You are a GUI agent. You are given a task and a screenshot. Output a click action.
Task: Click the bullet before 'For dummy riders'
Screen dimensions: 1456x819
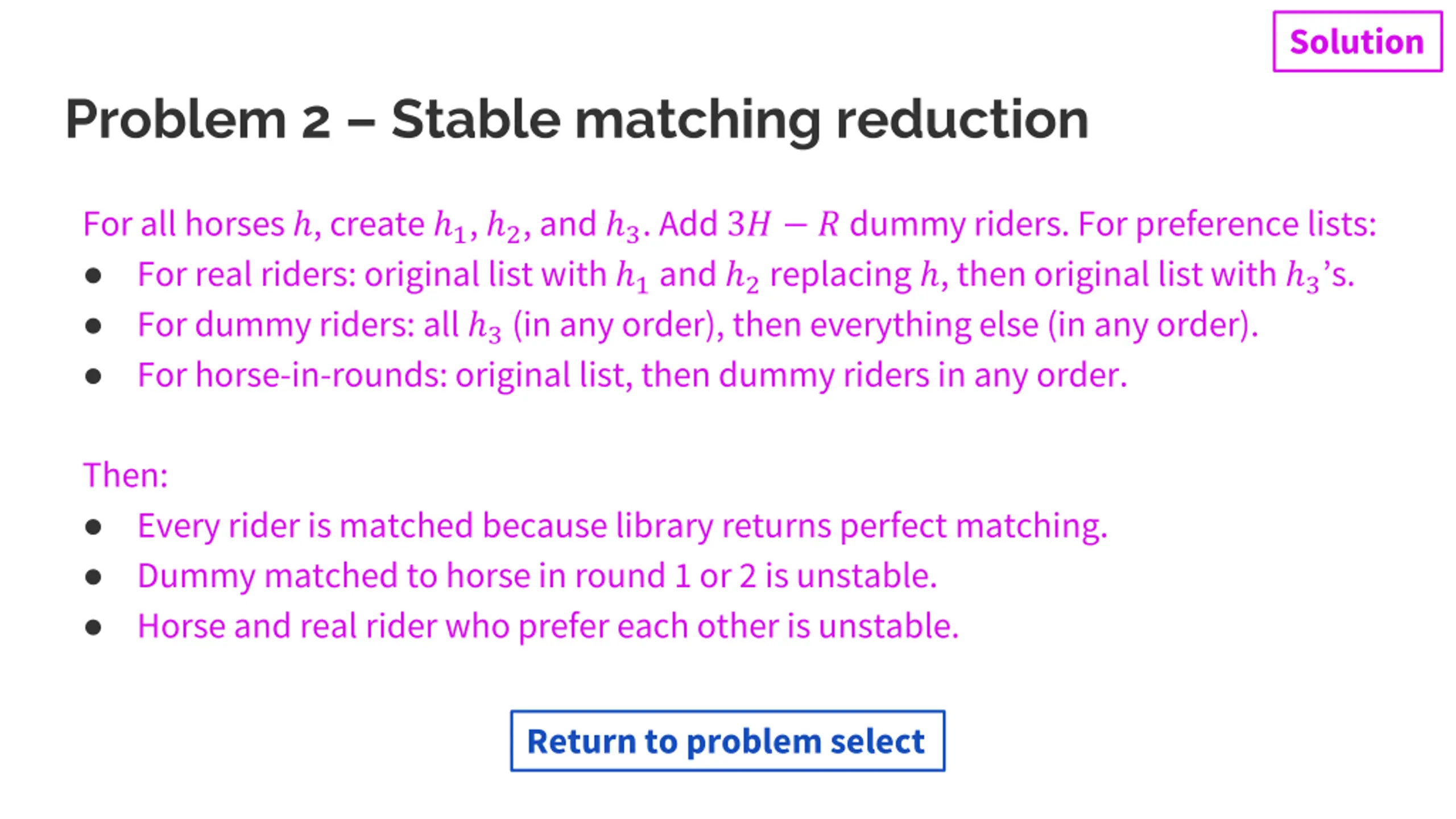93,326
